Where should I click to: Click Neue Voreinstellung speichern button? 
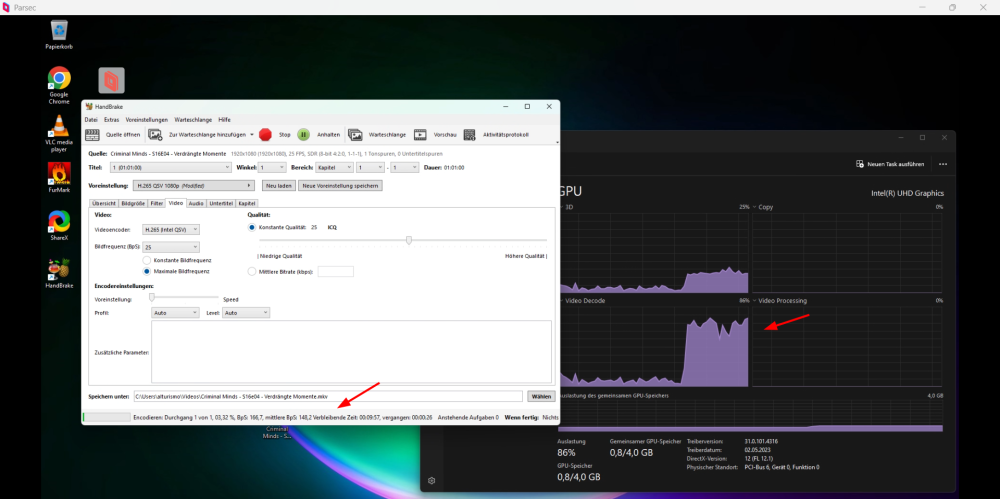[x=341, y=186]
